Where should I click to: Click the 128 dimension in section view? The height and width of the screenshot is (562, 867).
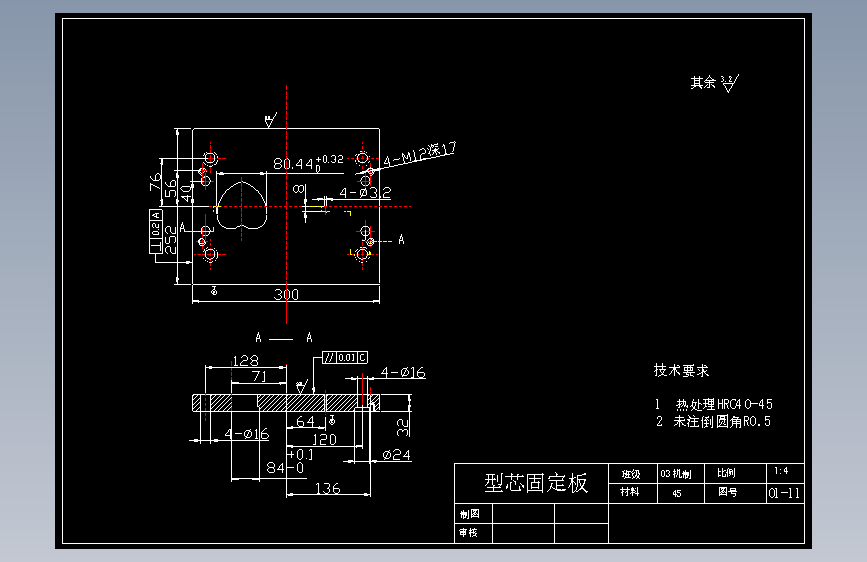(246, 361)
